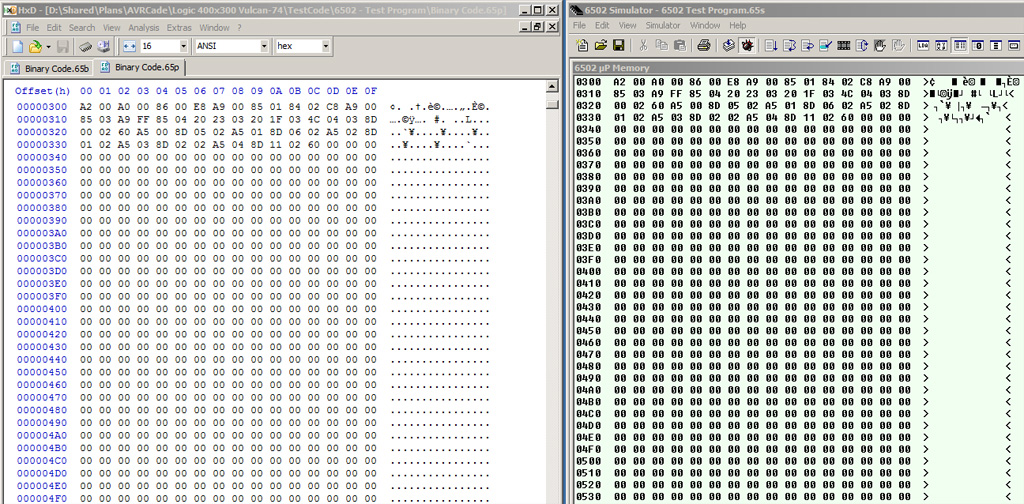Click the HxD scrollbar up arrow
The height and width of the screenshot is (504, 1024).
pyautogui.click(x=552, y=88)
